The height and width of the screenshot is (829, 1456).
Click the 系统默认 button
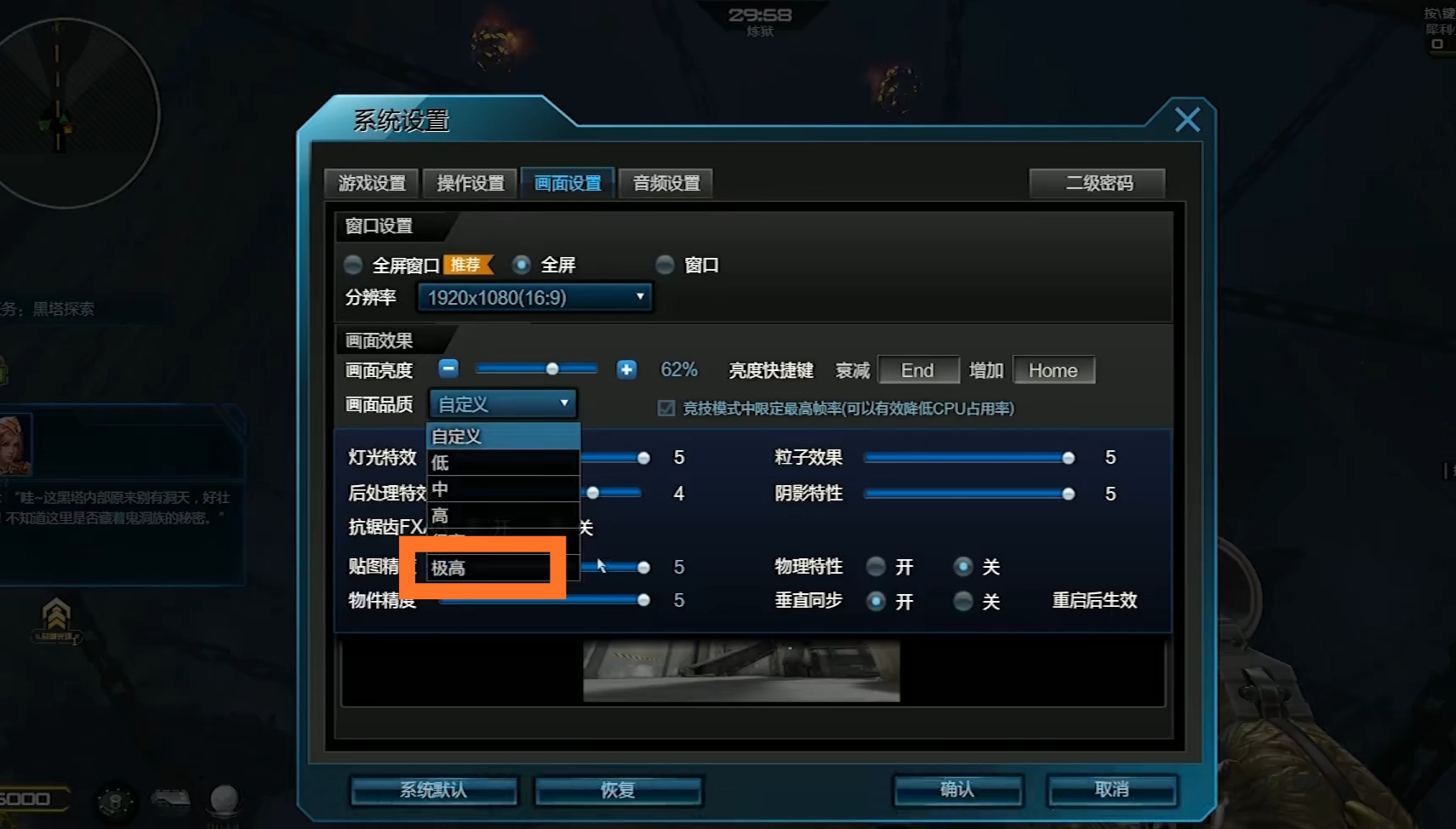pyautogui.click(x=434, y=790)
